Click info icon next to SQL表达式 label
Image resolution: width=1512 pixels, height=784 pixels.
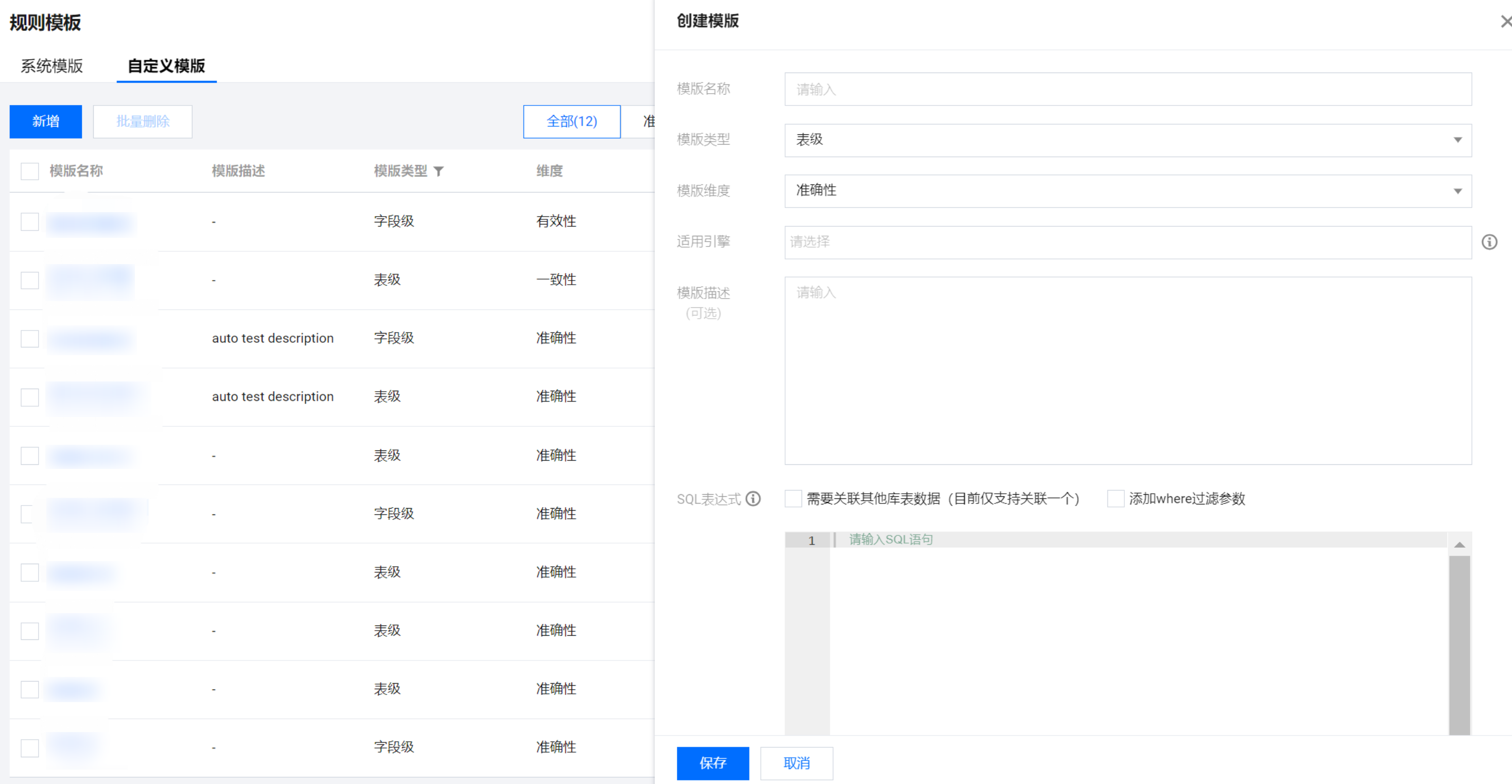tap(753, 499)
